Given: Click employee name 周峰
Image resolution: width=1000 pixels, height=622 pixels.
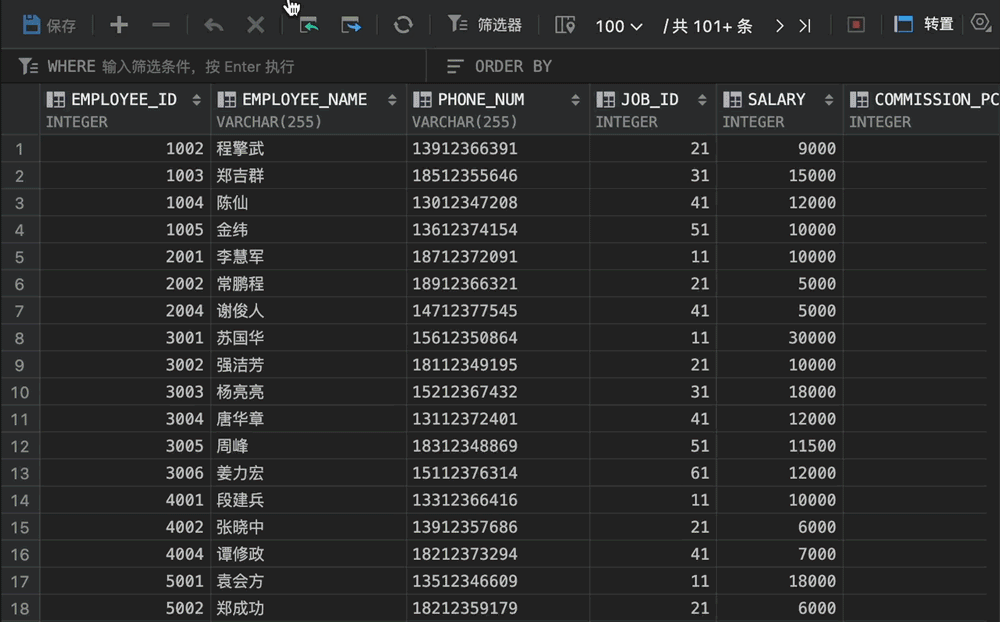Looking at the screenshot, I should click(x=232, y=446).
